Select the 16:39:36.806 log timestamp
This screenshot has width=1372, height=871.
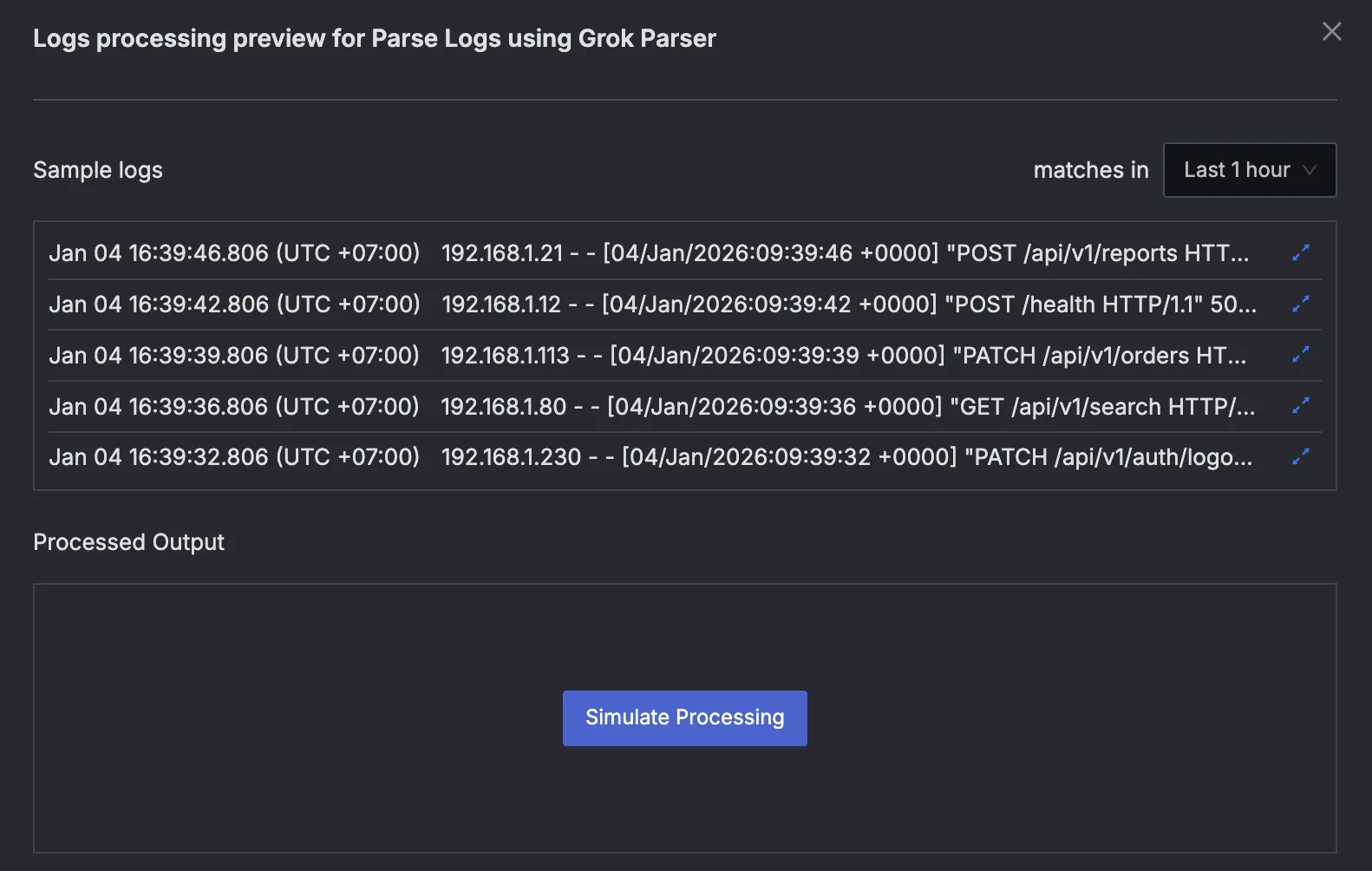[x=234, y=407]
